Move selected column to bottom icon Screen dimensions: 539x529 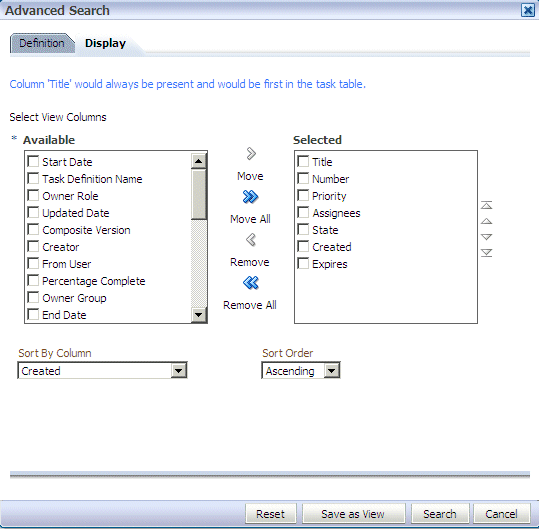[x=486, y=253]
